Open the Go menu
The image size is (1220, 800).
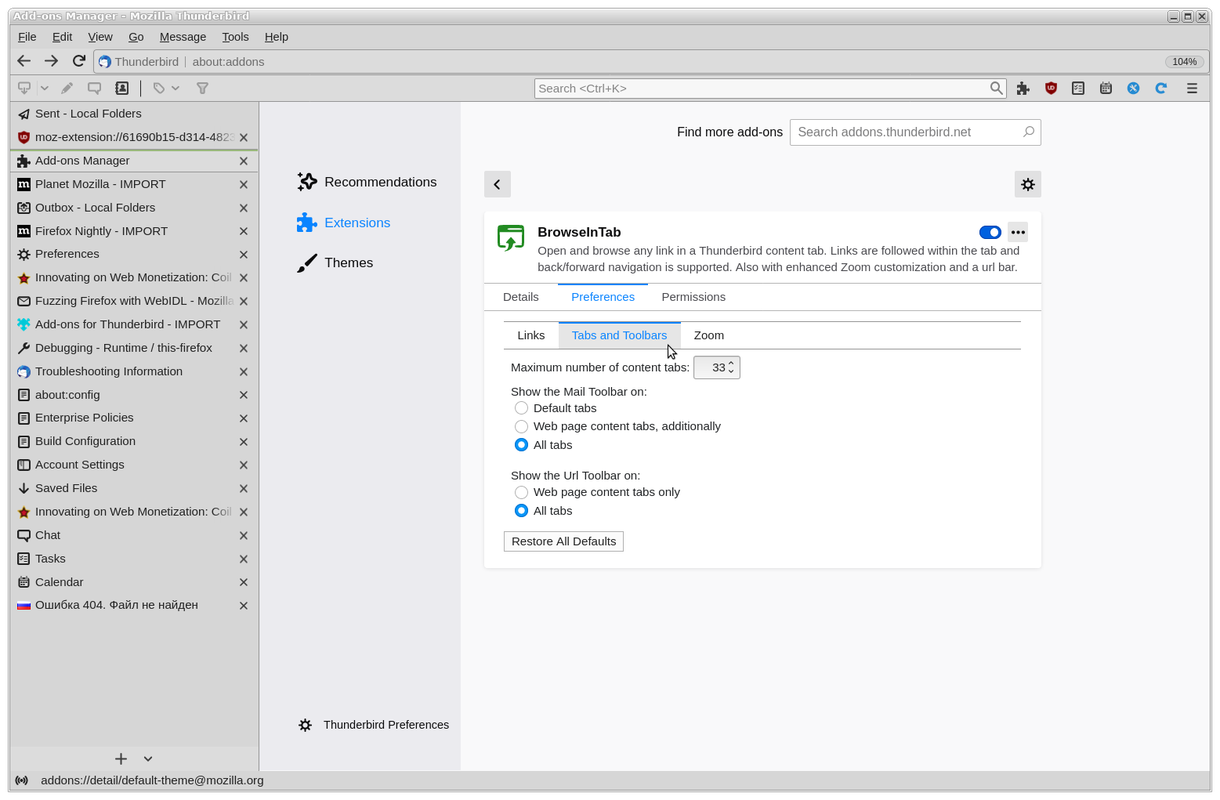[x=136, y=37]
